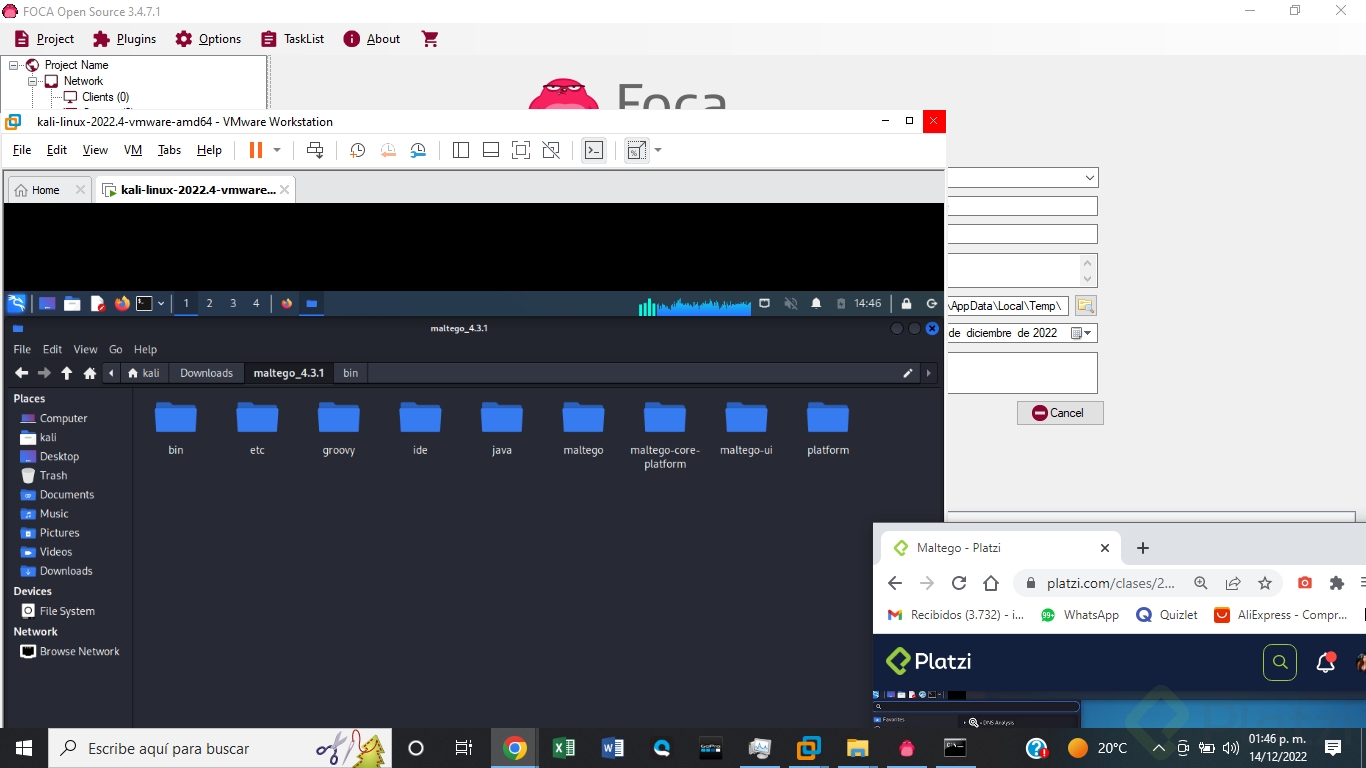Collapse the Network node in FOCA's project tree
Screen dimensions: 1366x768
tap(33, 81)
